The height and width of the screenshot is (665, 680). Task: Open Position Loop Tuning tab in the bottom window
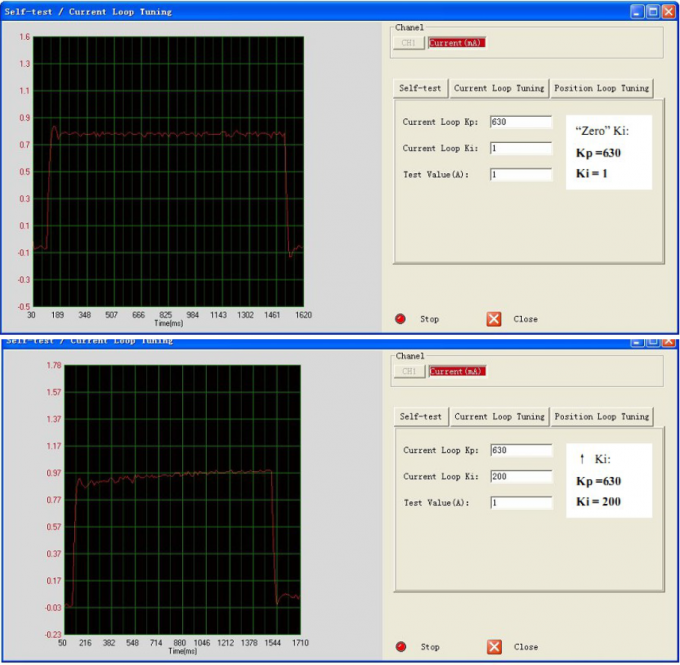pos(600,416)
